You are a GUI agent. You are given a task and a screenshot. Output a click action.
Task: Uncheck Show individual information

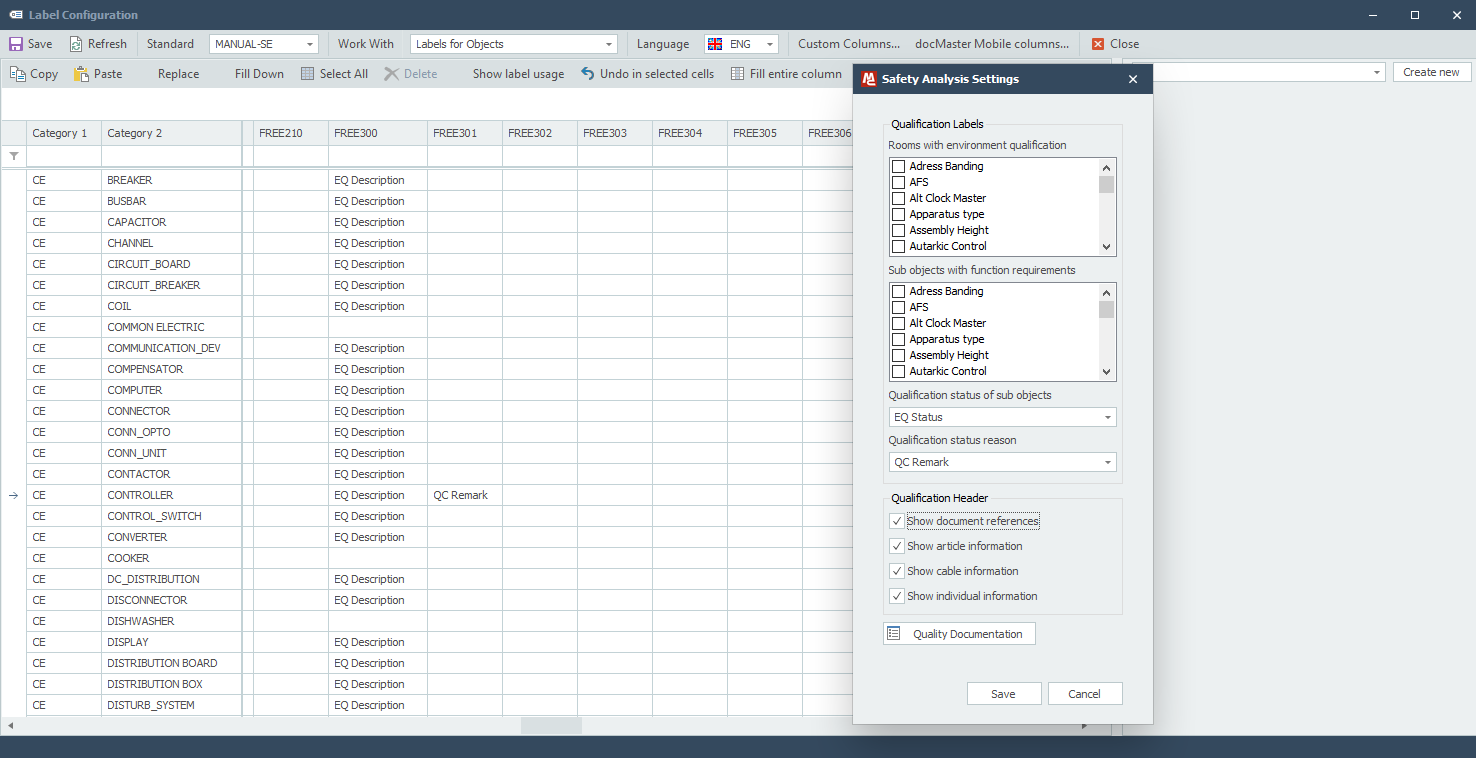(896, 596)
